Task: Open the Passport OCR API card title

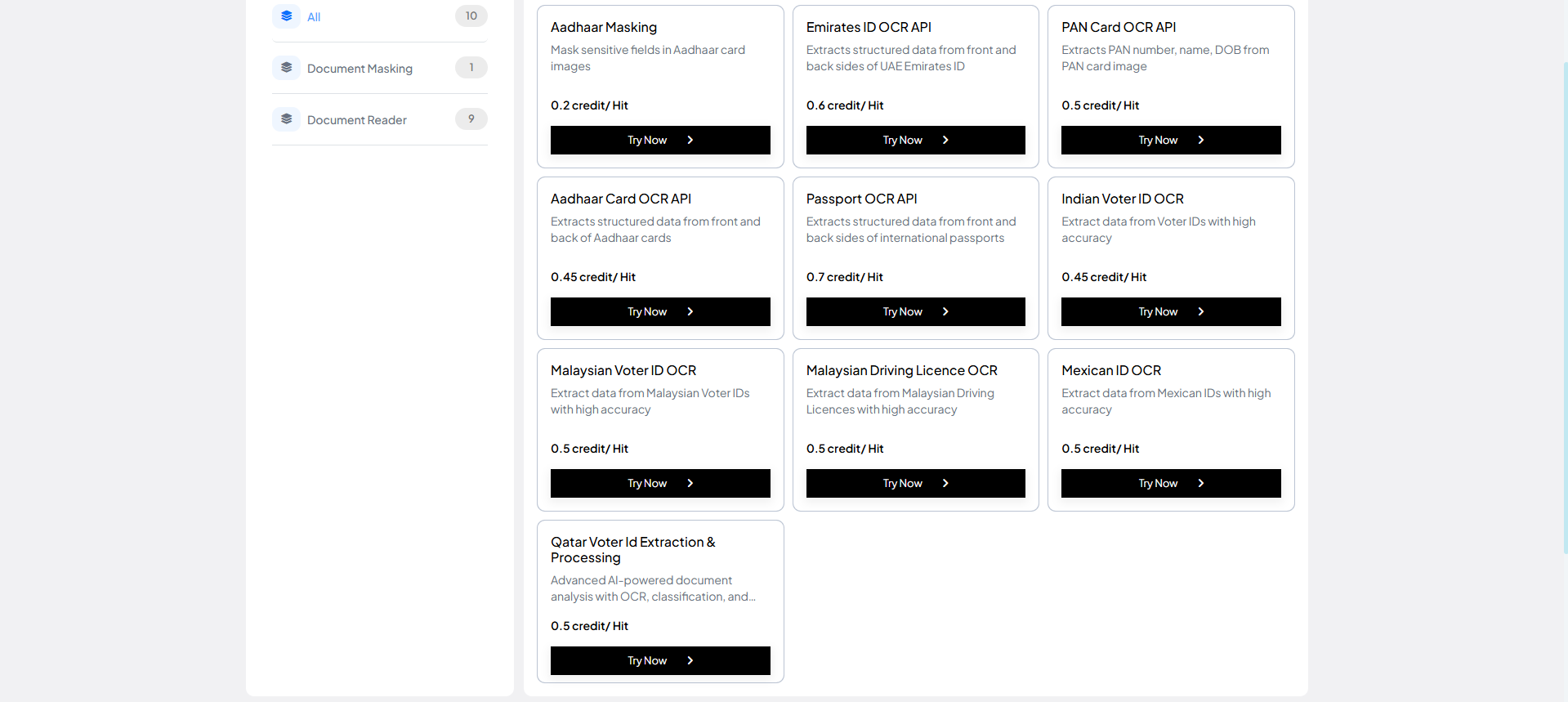Action: pyautogui.click(x=861, y=199)
